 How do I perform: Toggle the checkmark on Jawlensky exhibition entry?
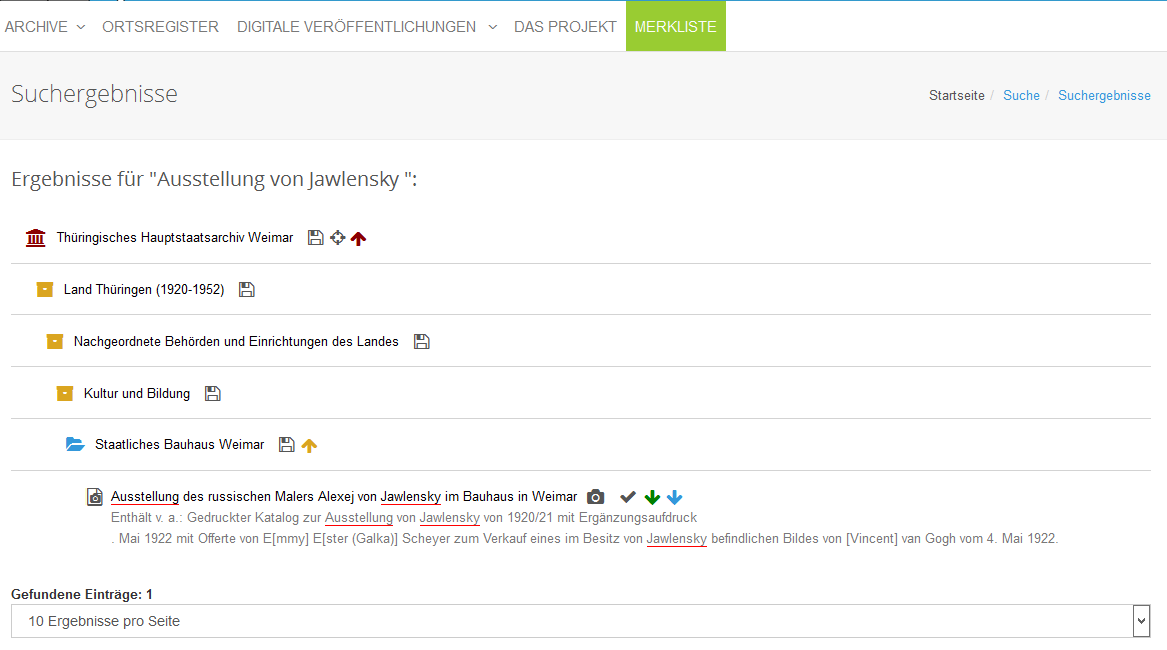click(x=628, y=497)
